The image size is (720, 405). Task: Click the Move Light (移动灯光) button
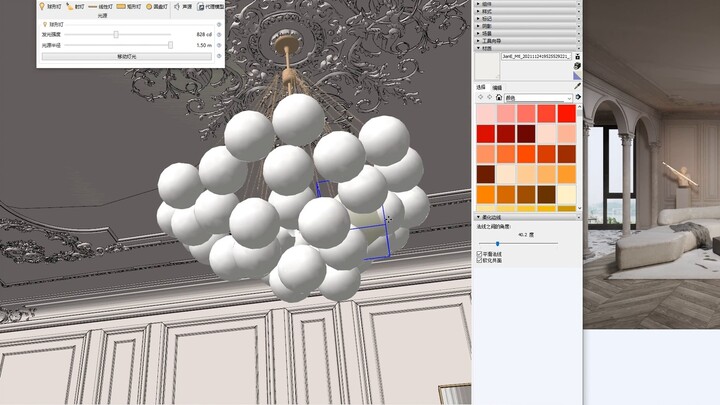pyautogui.click(x=126, y=57)
